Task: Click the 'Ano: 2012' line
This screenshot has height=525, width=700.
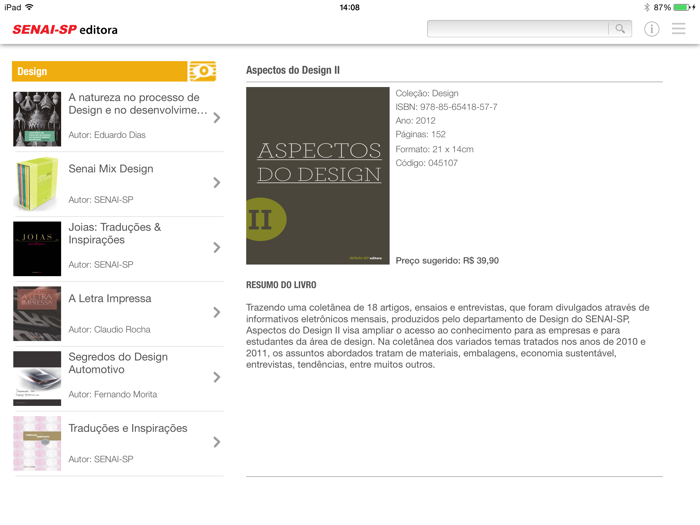Action: (x=416, y=121)
